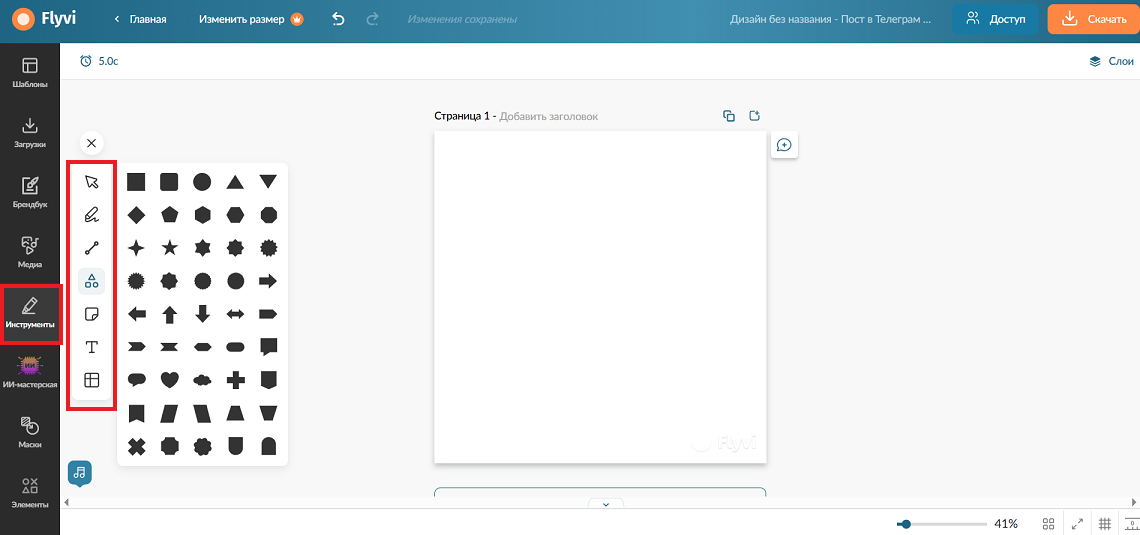This screenshot has height=535, width=1140.
Task: Choose the line connector tool
Action: click(92, 248)
